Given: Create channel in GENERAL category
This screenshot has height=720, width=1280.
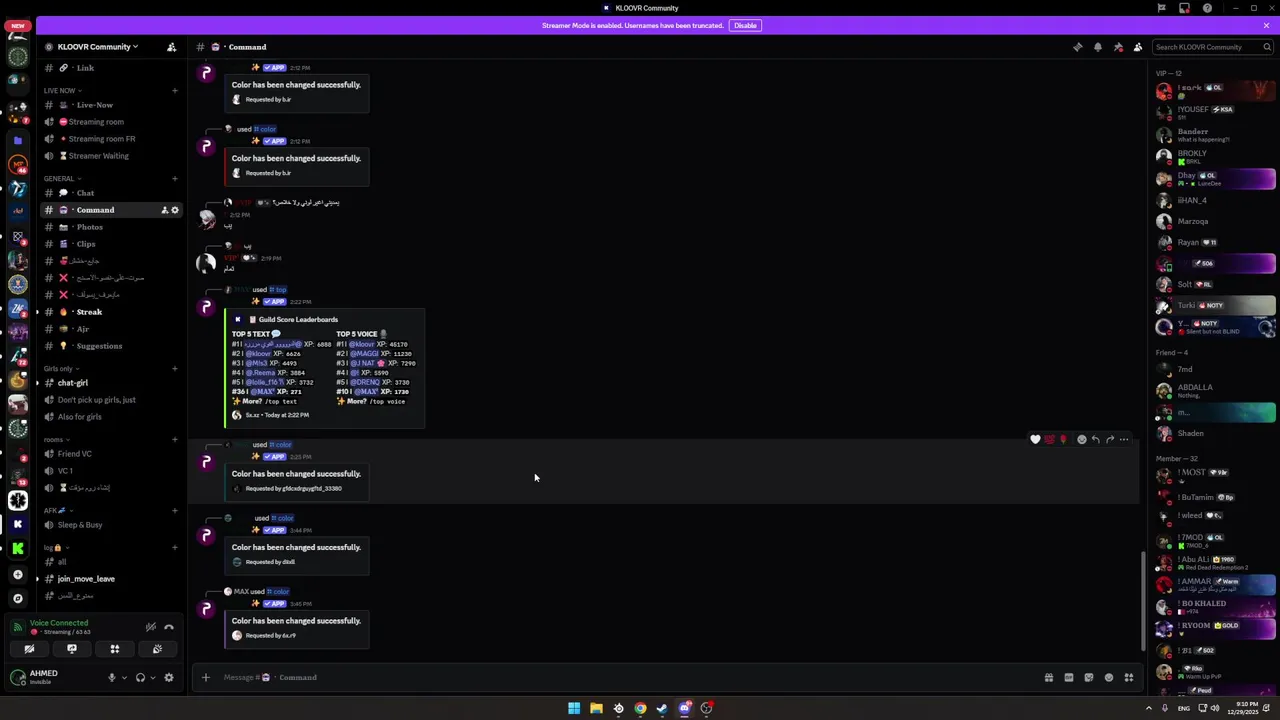Looking at the screenshot, I should [x=174, y=178].
